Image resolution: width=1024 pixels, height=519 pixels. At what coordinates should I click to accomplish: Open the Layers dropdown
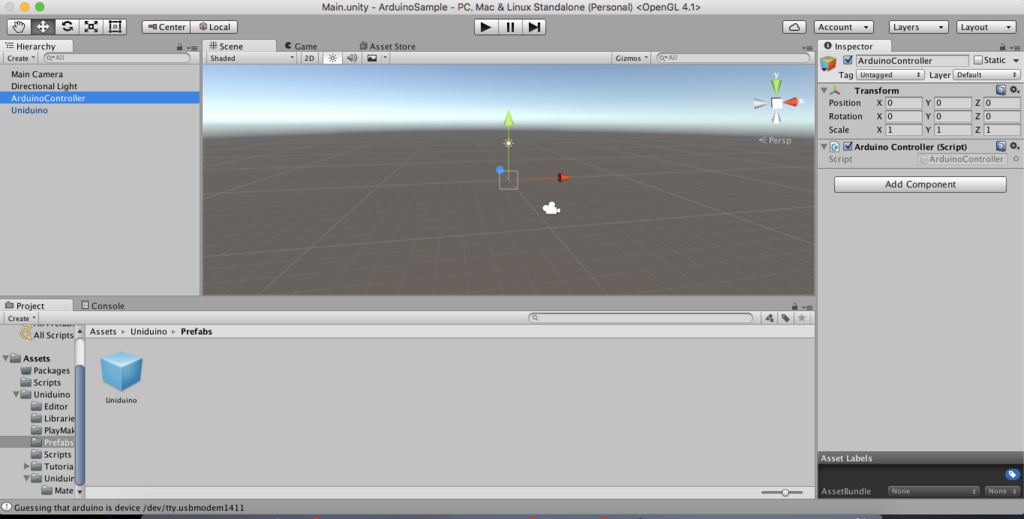point(919,27)
